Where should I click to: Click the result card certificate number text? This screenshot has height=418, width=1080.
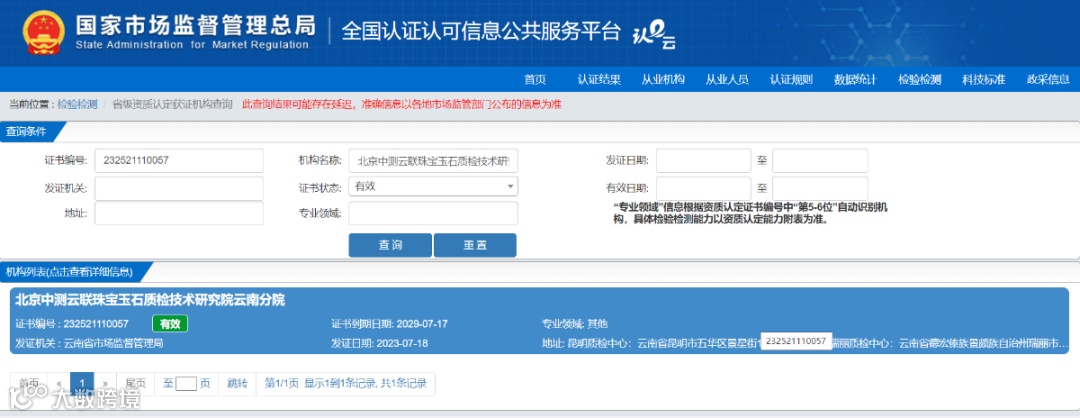pyautogui.click(x=72, y=324)
